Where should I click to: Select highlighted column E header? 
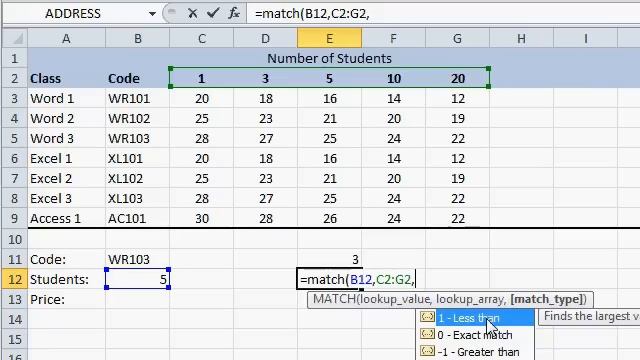pyautogui.click(x=329, y=39)
